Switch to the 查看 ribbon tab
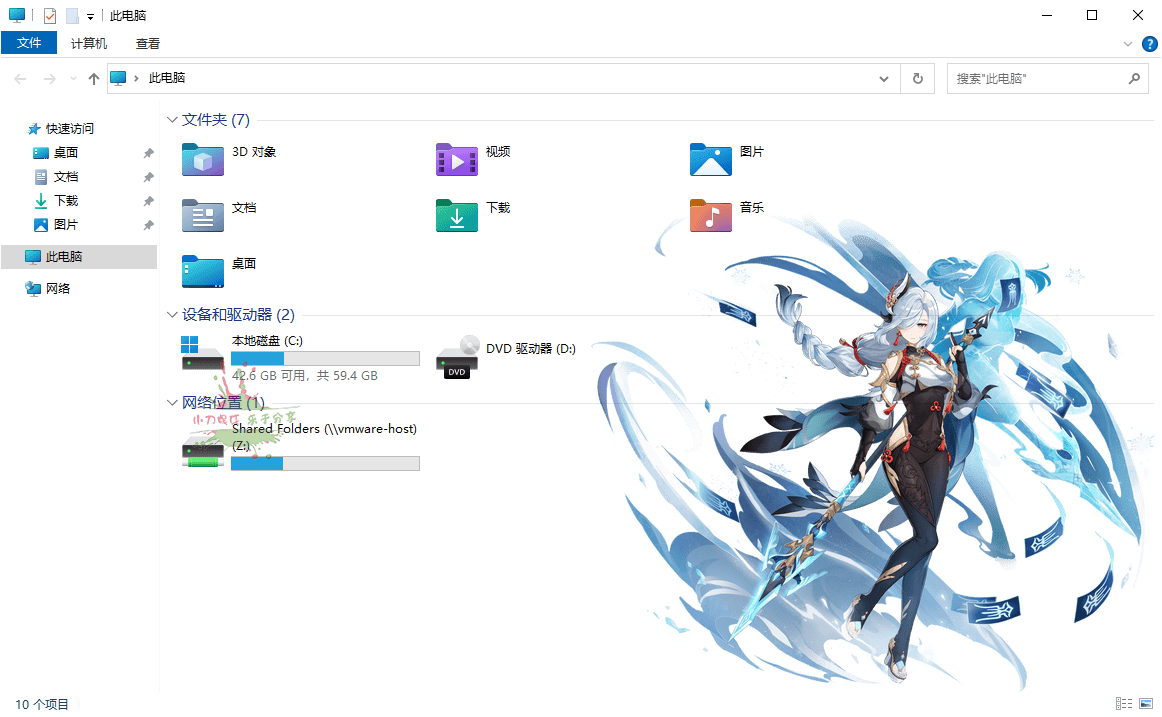The width and height of the screenshot is (1162, 717). (x=148, y=43)
